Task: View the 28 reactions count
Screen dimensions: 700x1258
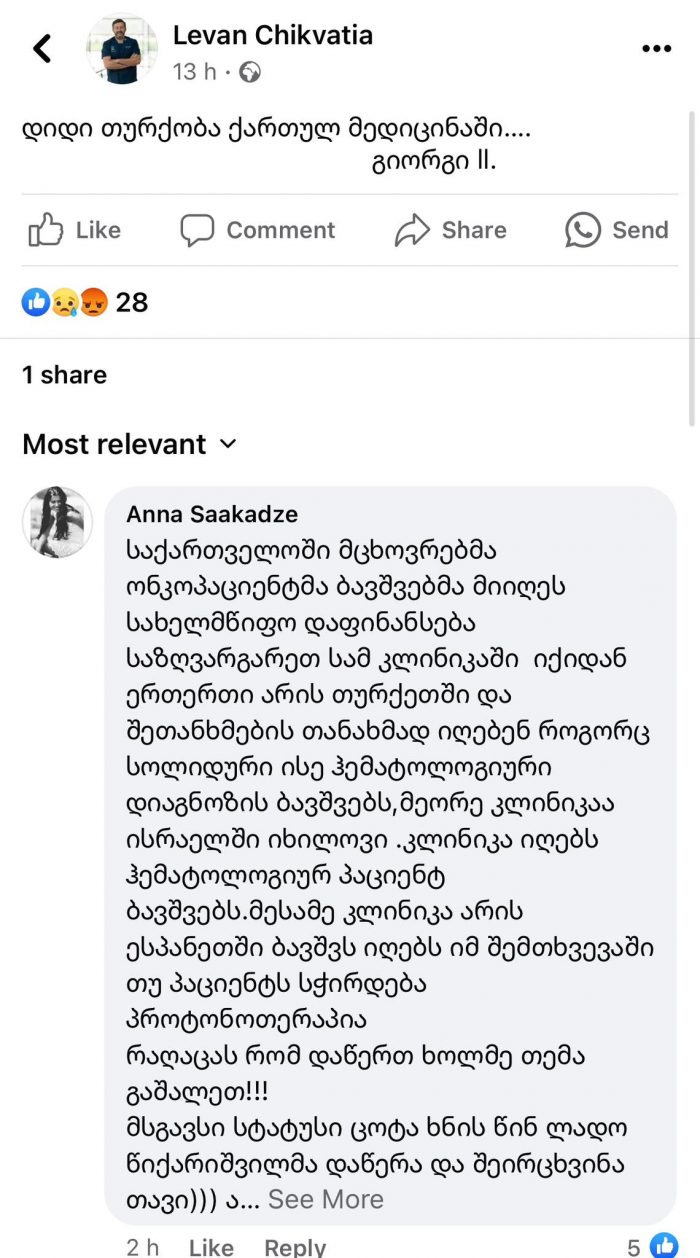Action: click(x=132, y=302)
